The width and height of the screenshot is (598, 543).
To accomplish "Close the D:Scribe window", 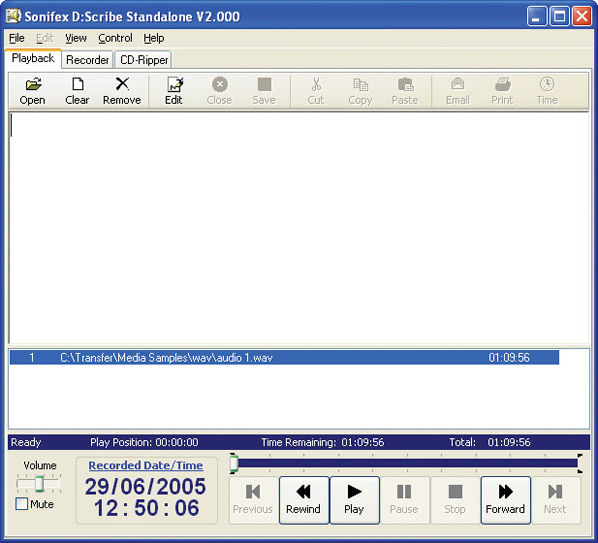I will click(x=582, y=16).
